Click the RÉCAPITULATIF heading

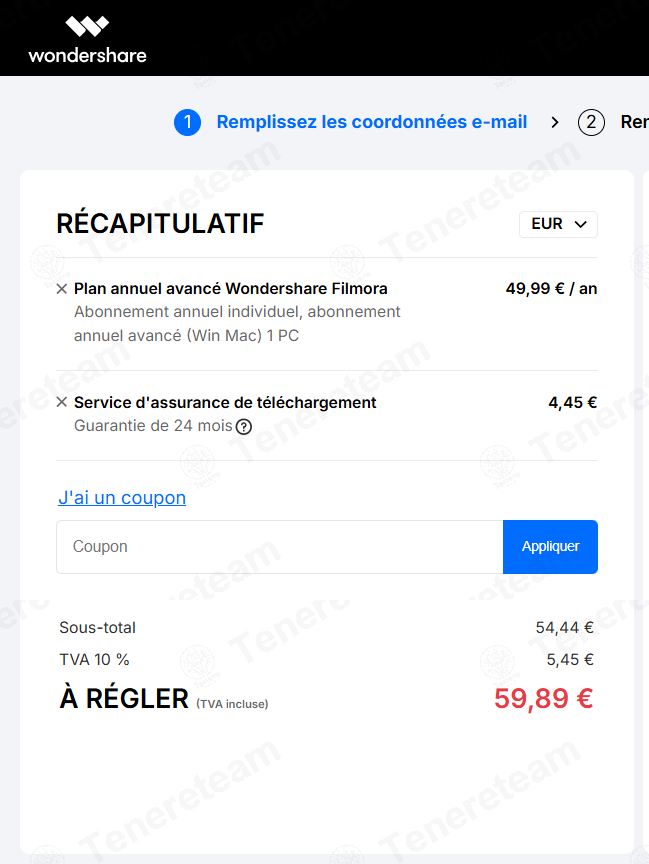pyautogui.click(x=160, y=223)
